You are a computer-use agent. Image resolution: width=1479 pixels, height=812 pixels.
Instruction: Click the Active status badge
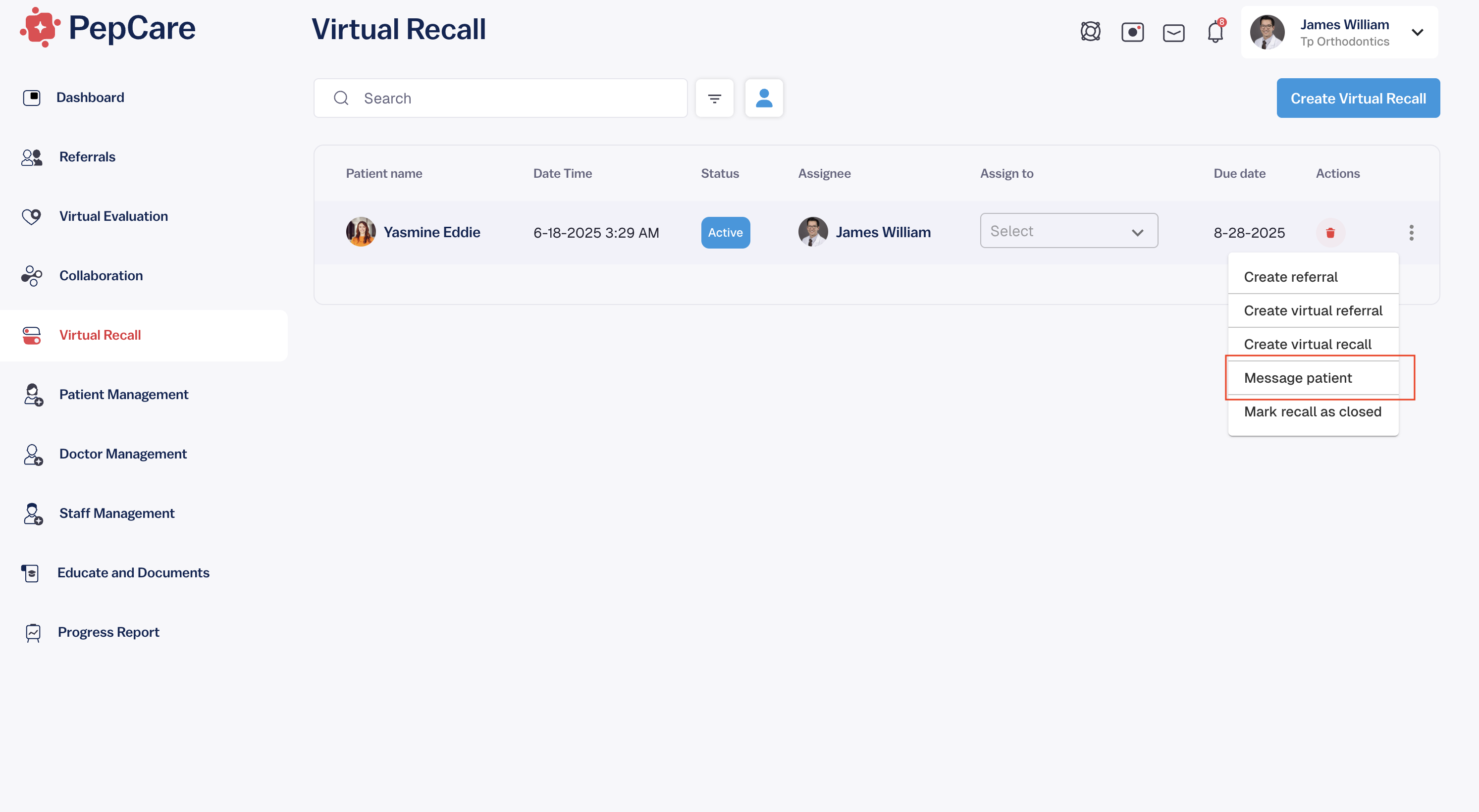coord(725,232)
